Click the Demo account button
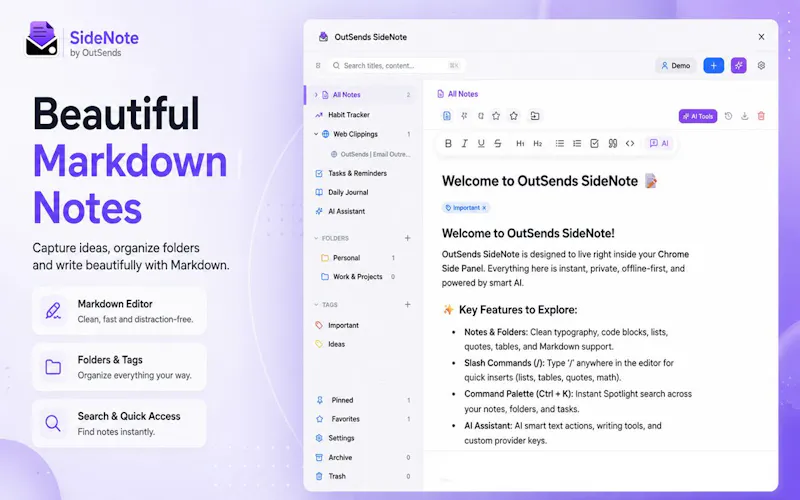The image size is (800, 500). [x=676, y=65]
